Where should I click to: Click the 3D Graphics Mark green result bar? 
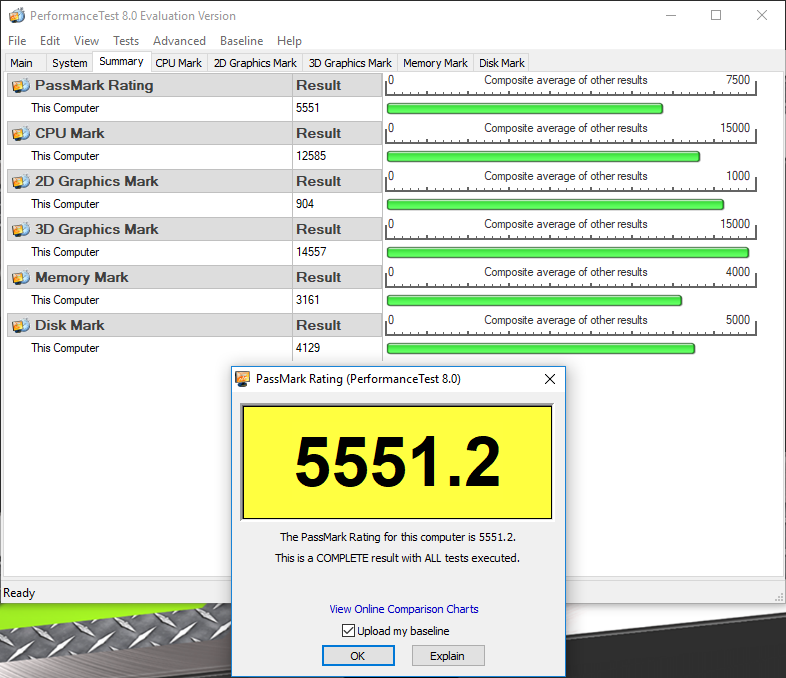click(568, 253)
